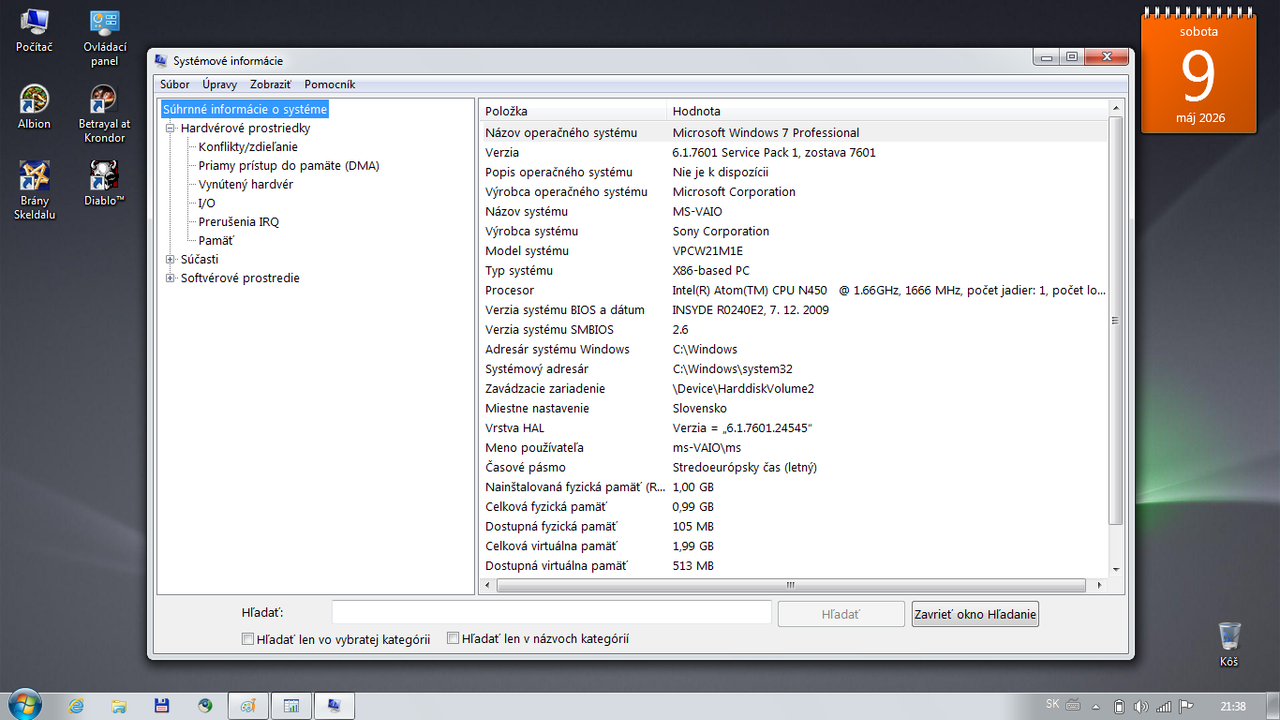
Task: Switch to the Paint taskbar window
Action: coord(248,705)
